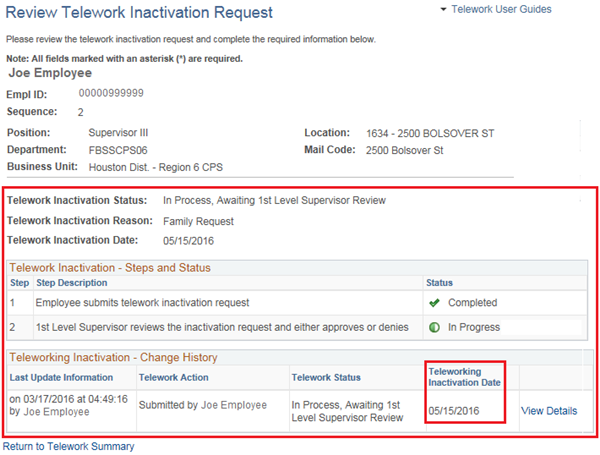The width and height of the screenshot is (600, 455).
Task: Click the 05/15/2016 date in Change History
Action: pyautogui.click(x=455, y=411)
